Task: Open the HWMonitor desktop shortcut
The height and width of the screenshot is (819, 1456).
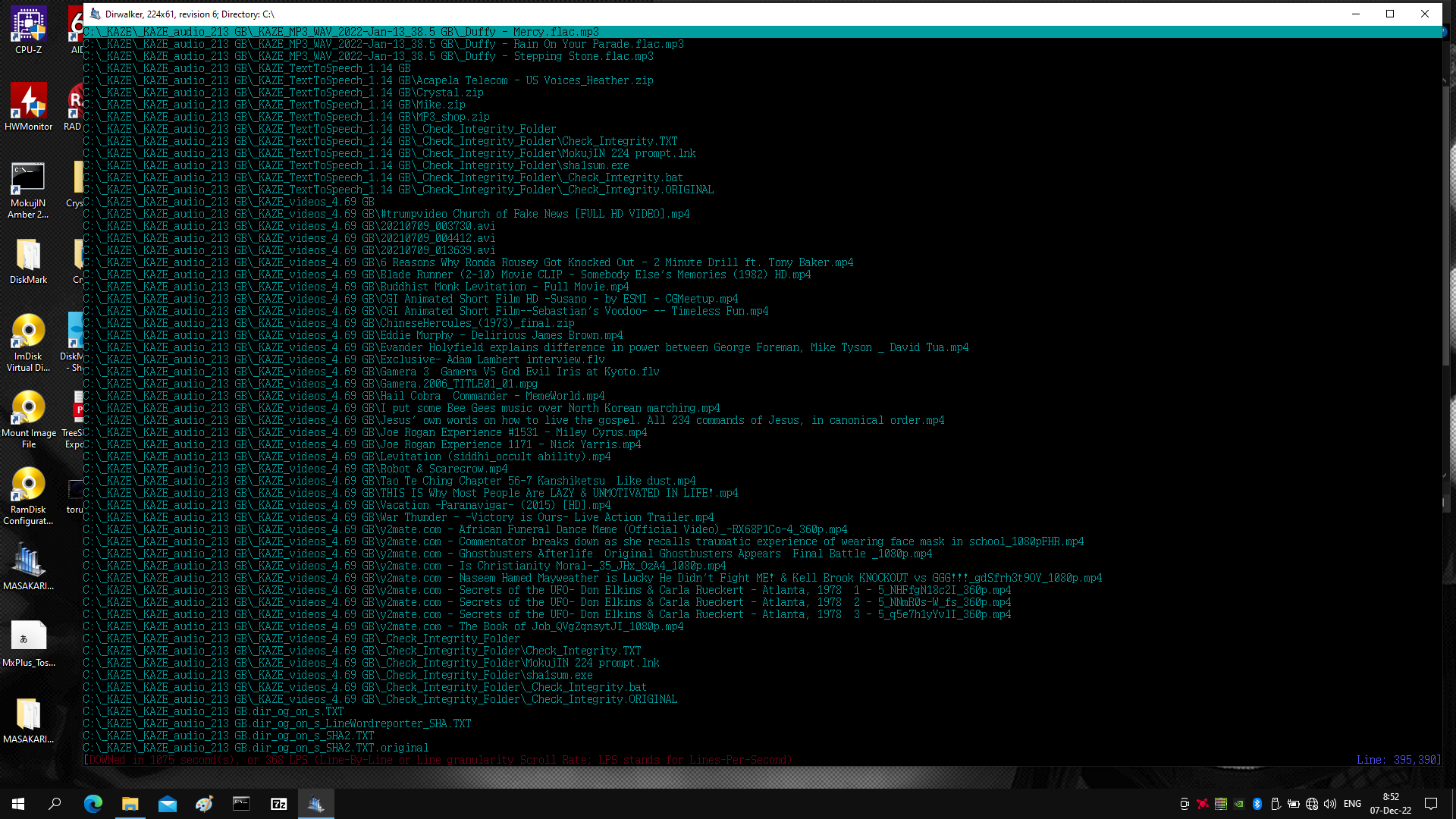Action: [x=28, y=107]
